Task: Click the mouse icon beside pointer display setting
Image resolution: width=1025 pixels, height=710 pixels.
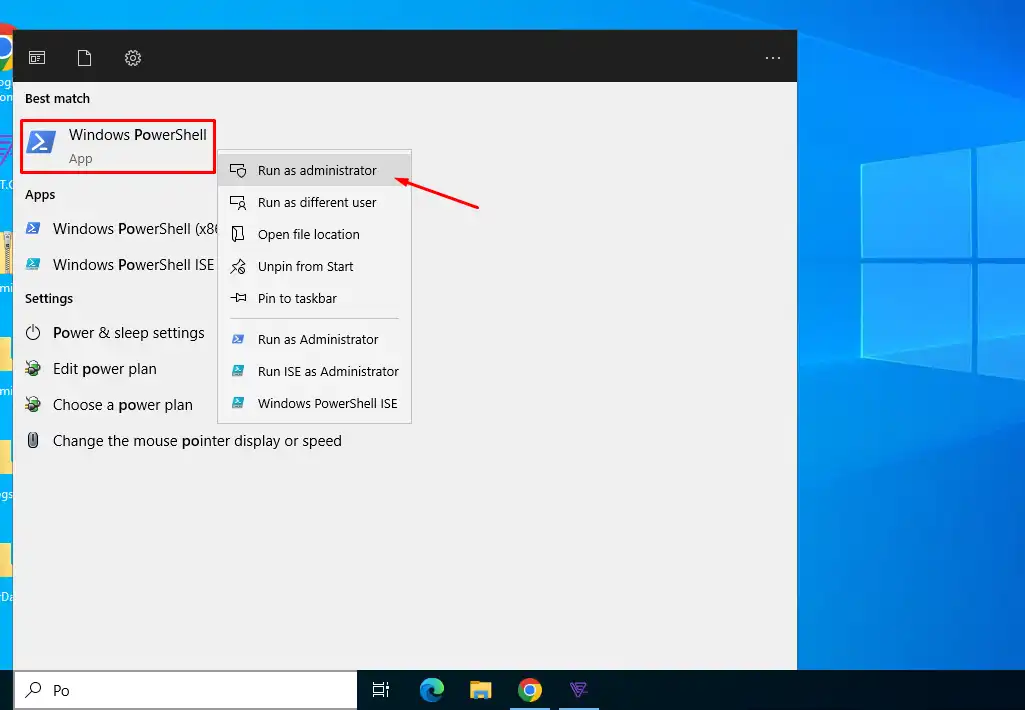Action: tap(33, 440)
